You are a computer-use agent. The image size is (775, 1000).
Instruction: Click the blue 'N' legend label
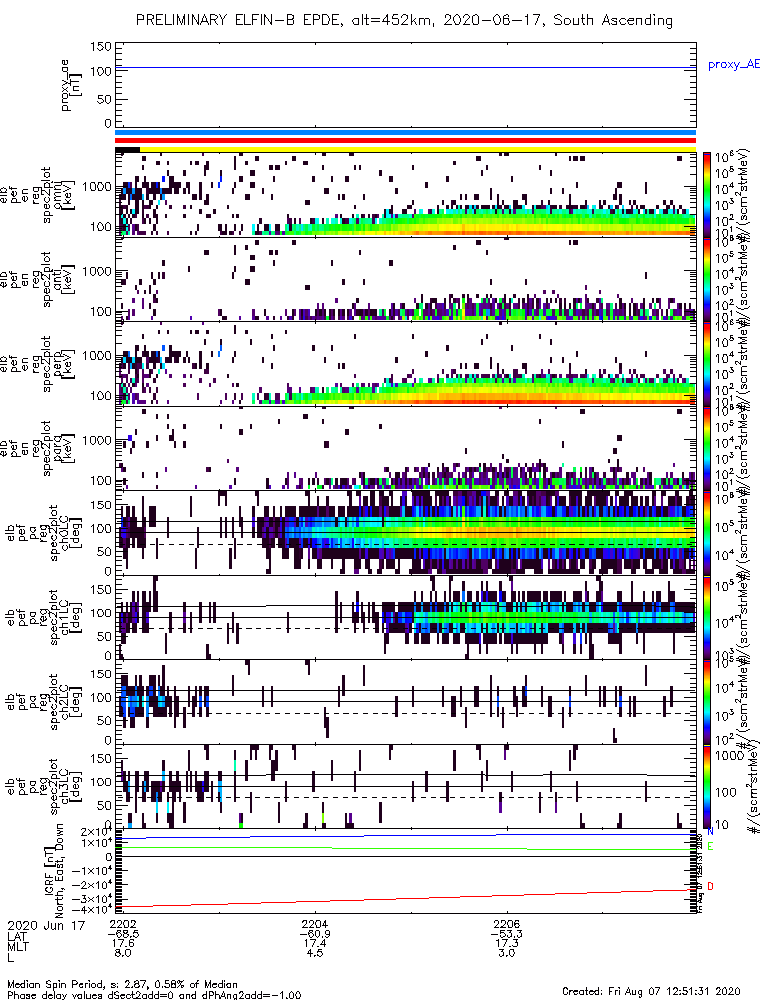click(x=711, y=832)
